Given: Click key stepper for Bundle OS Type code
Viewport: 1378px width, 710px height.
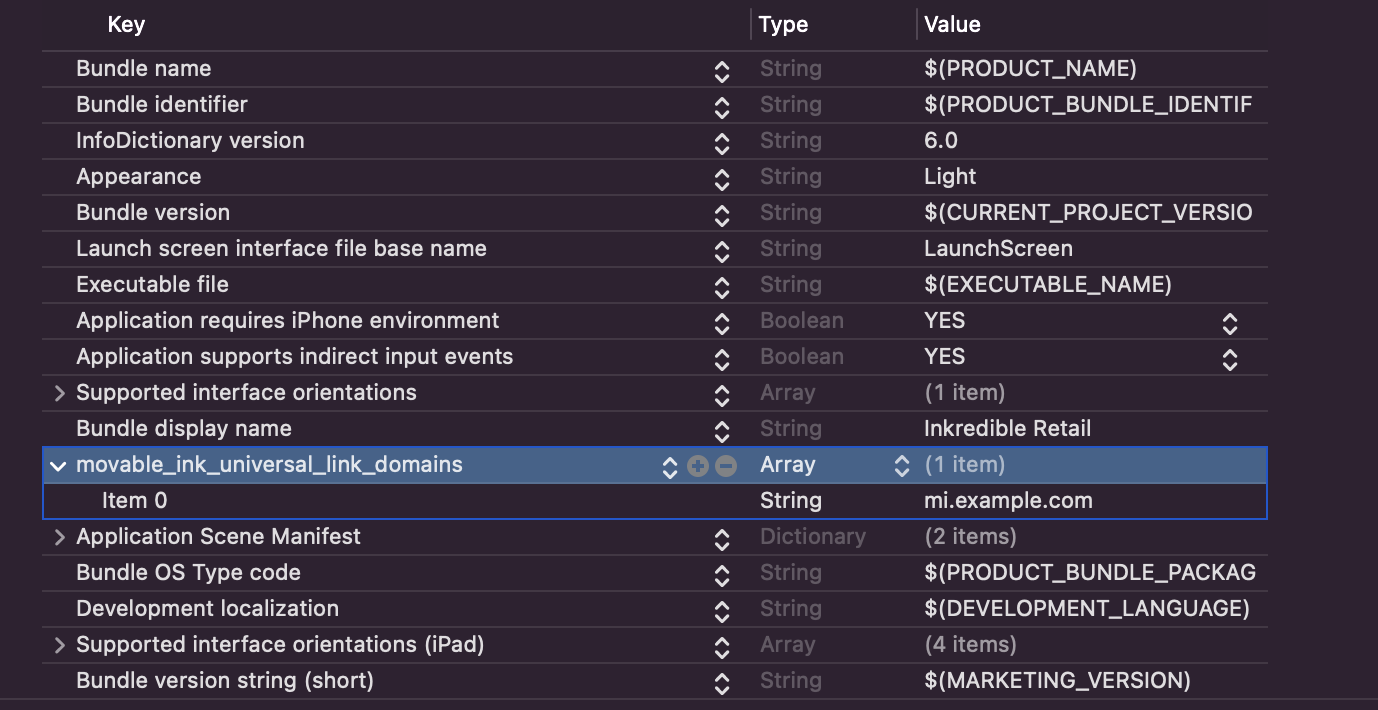Looking at the screenshot, I should pyautogui.click(x=722, y=575).
